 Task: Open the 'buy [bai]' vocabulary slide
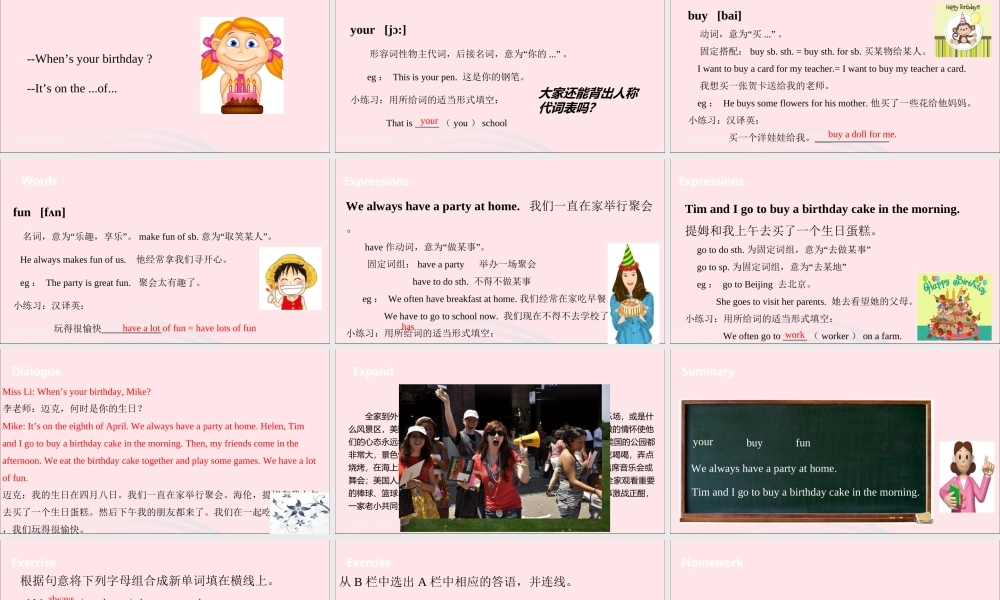(835, 76)
